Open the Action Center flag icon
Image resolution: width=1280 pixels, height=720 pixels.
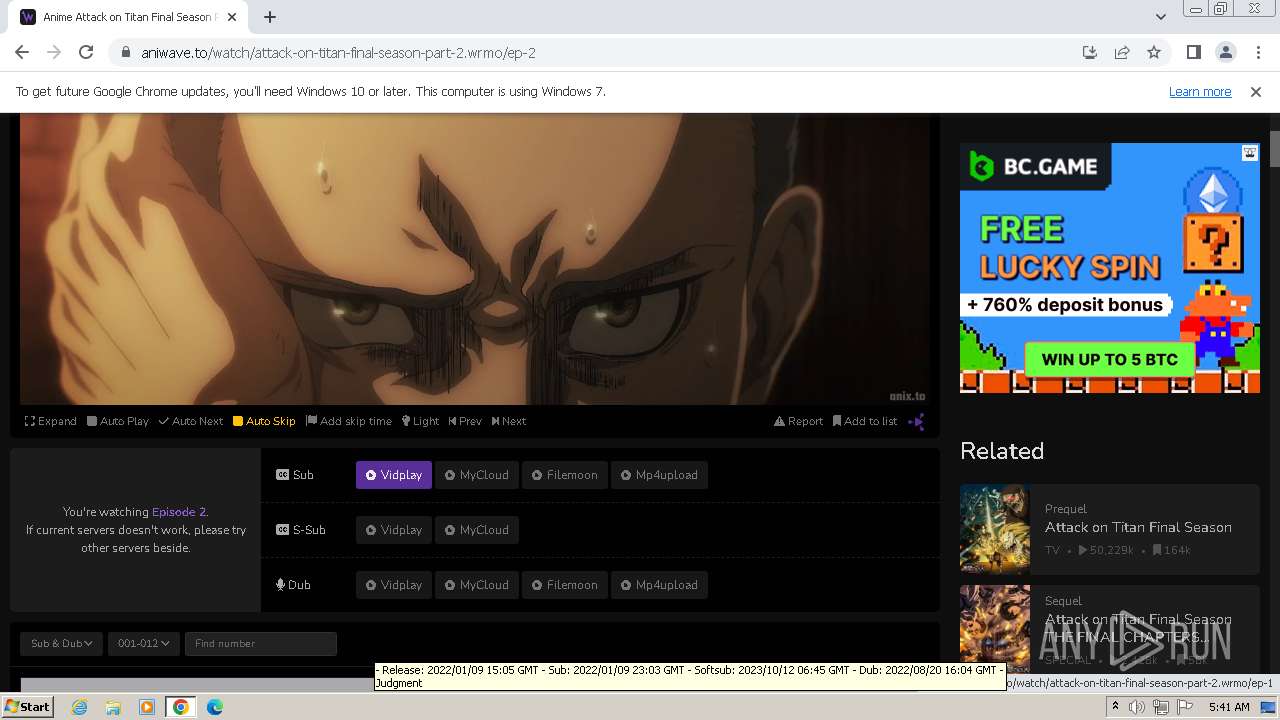(x=1185, y=707)
